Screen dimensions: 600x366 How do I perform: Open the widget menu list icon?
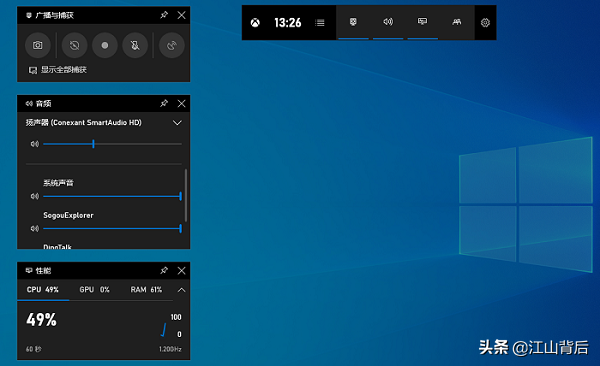click(x=320, y=23)
